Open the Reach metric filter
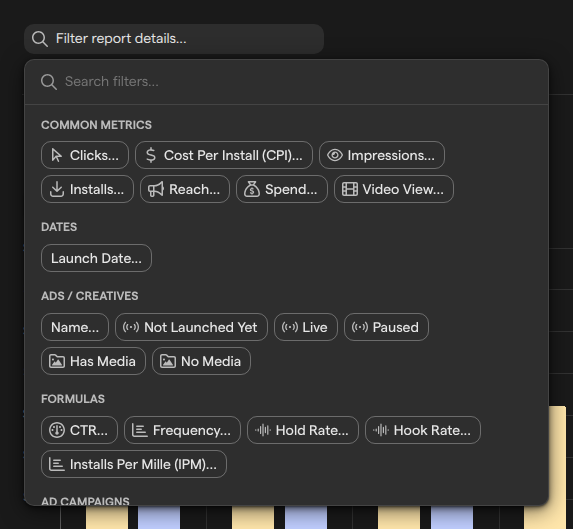Screen dimensions: 573x529 (185, 189)
